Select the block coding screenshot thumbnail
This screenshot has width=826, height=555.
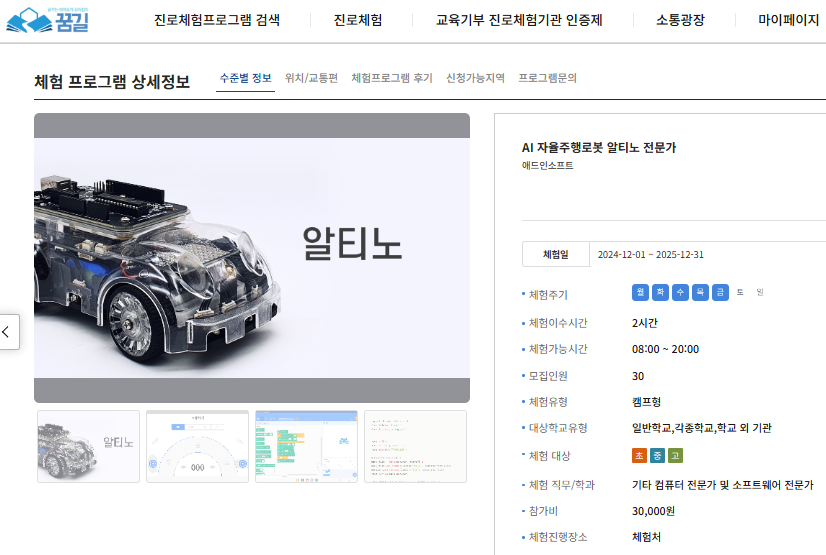tap(307, 447)
